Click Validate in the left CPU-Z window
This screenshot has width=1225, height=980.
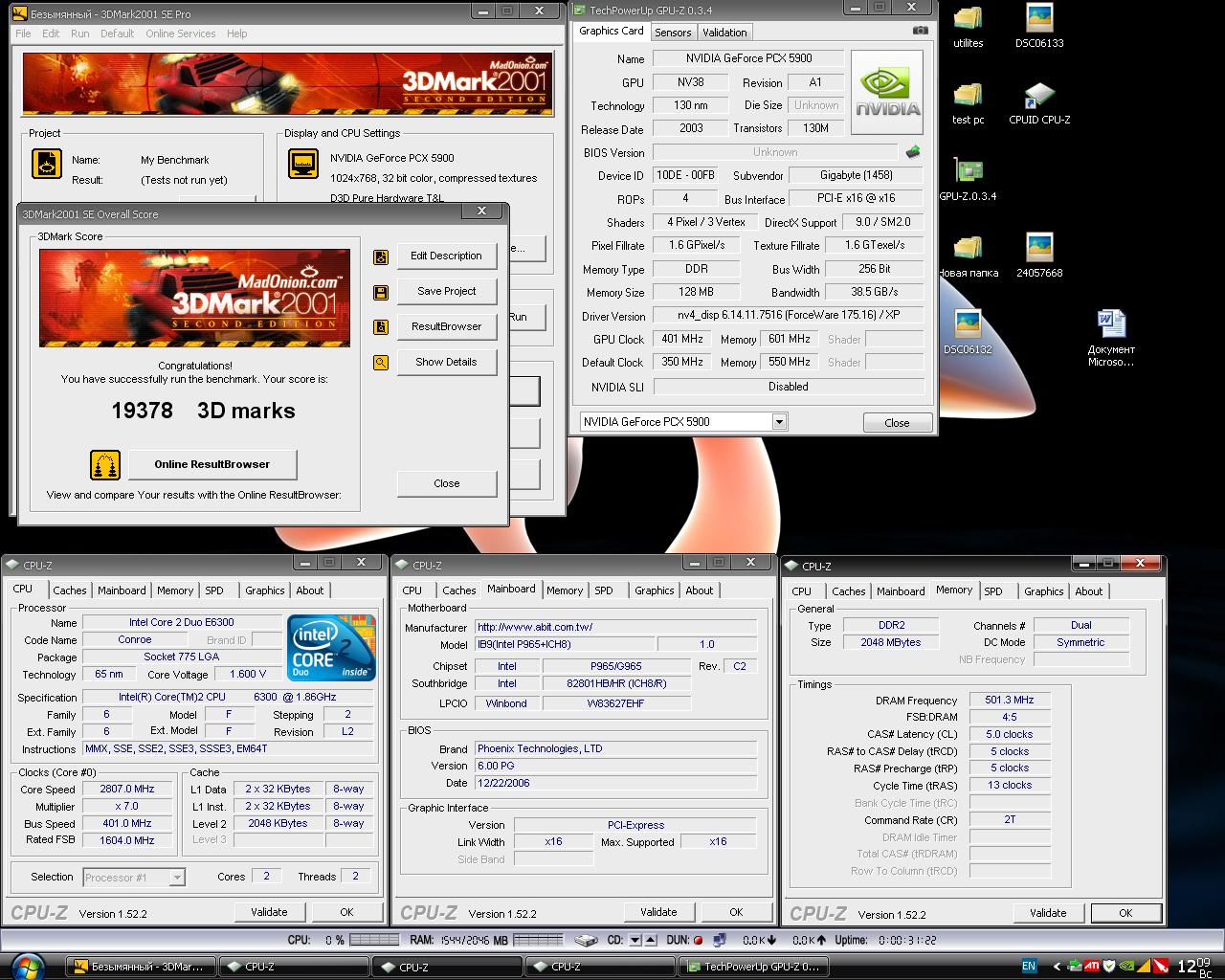click(x=269, y=912)
